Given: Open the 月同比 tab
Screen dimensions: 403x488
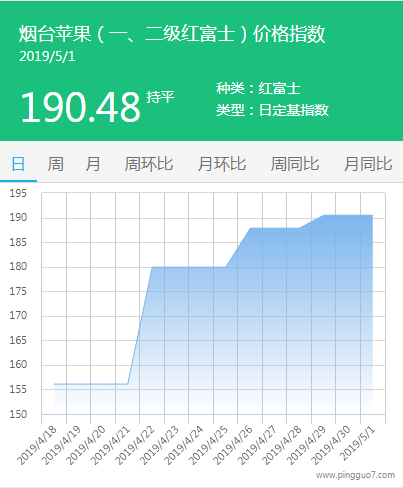Looking at the screenshot, I should (x=368, y=164).
